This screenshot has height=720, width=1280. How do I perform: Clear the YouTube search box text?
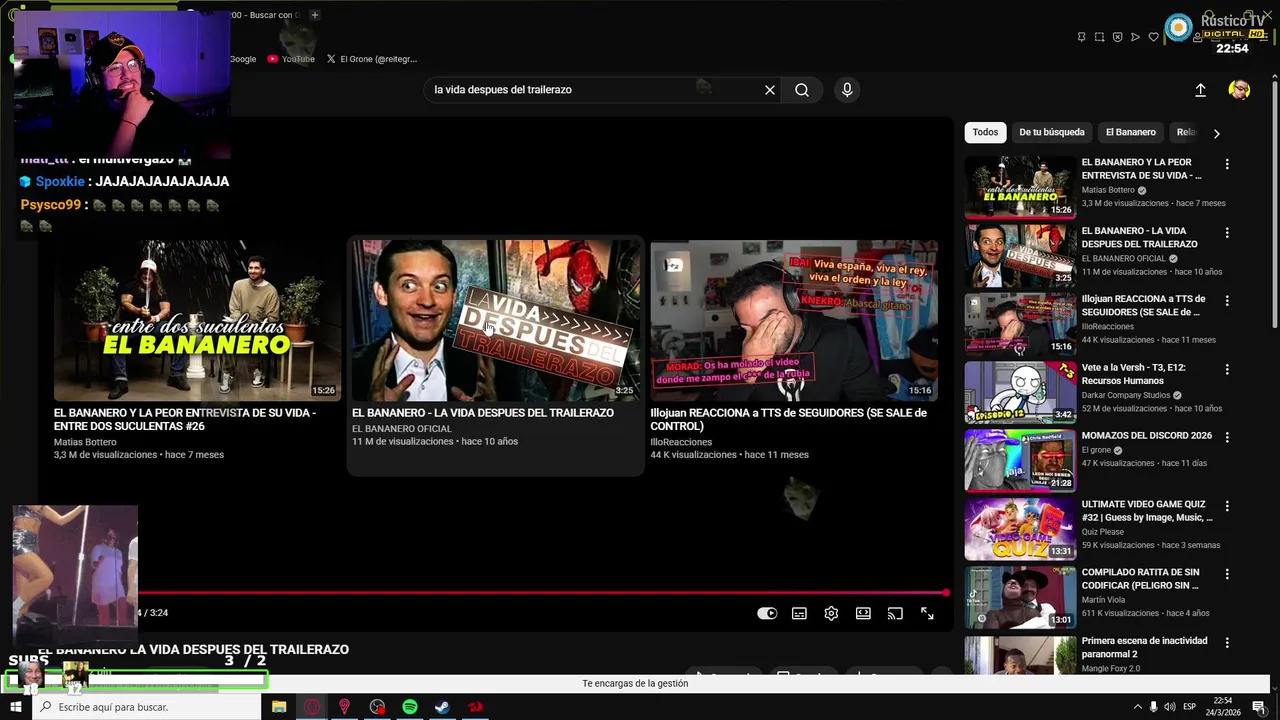[770, 90]
